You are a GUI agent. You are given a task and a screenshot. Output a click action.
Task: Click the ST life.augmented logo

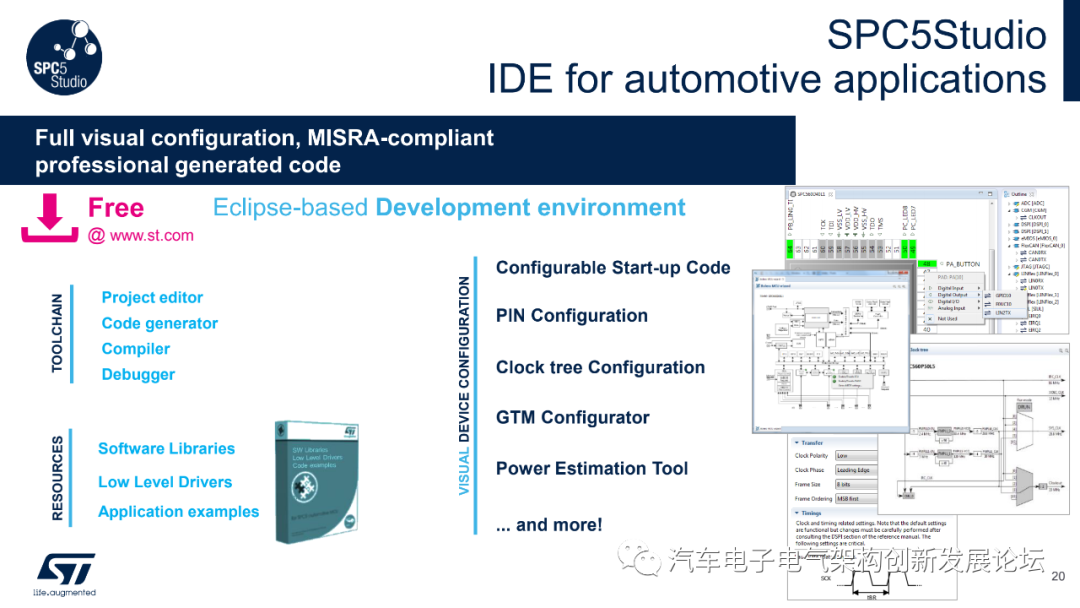(65, 575)
